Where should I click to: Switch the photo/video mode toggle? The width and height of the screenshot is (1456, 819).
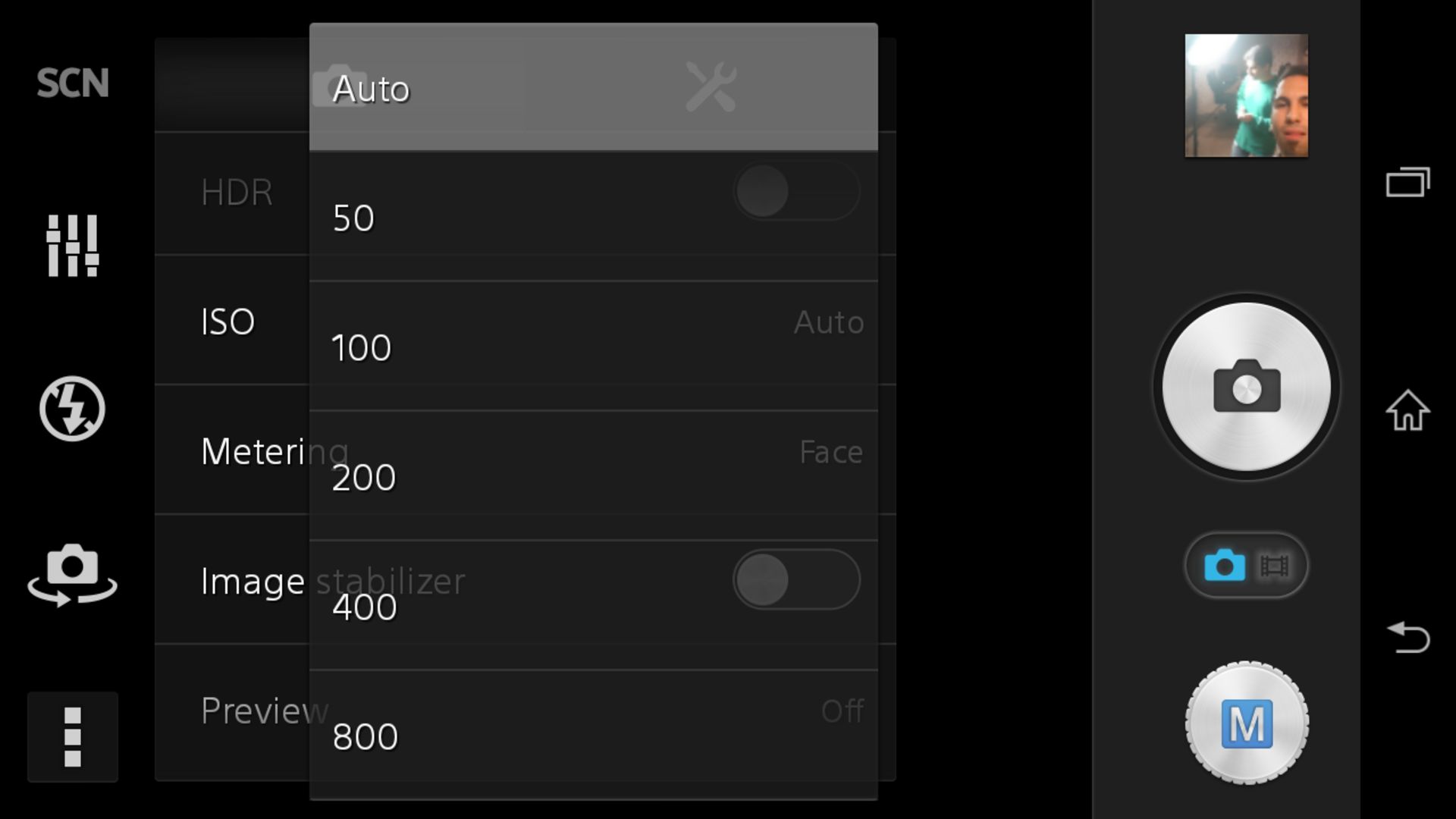tap(1247, 566)
